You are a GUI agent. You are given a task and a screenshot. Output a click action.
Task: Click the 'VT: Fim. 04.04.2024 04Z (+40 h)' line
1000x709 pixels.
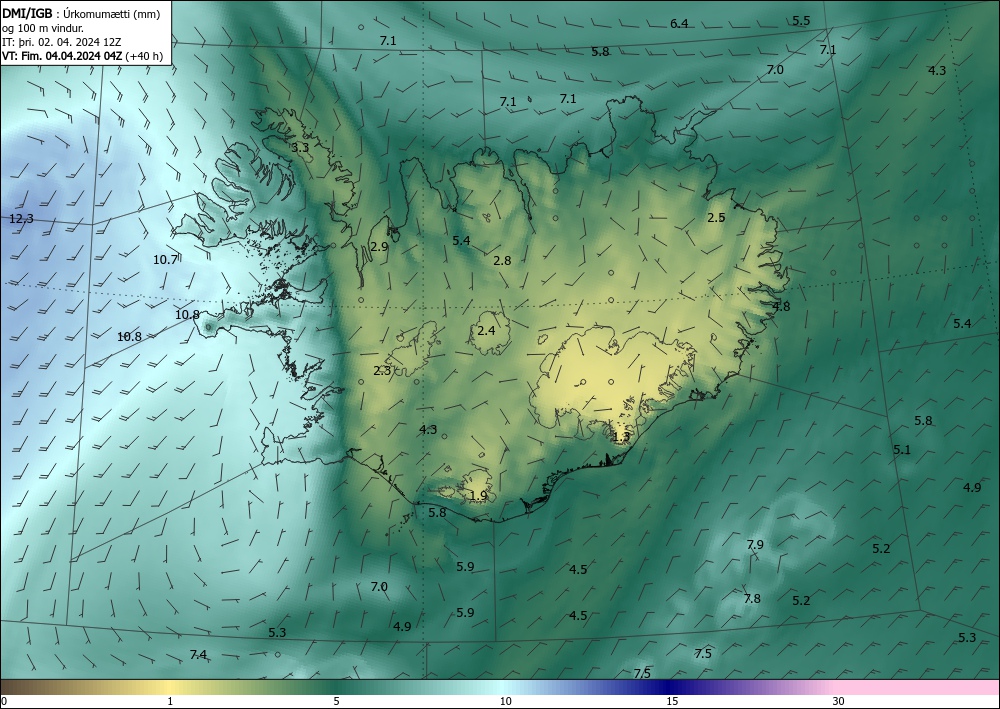[82, 56]
